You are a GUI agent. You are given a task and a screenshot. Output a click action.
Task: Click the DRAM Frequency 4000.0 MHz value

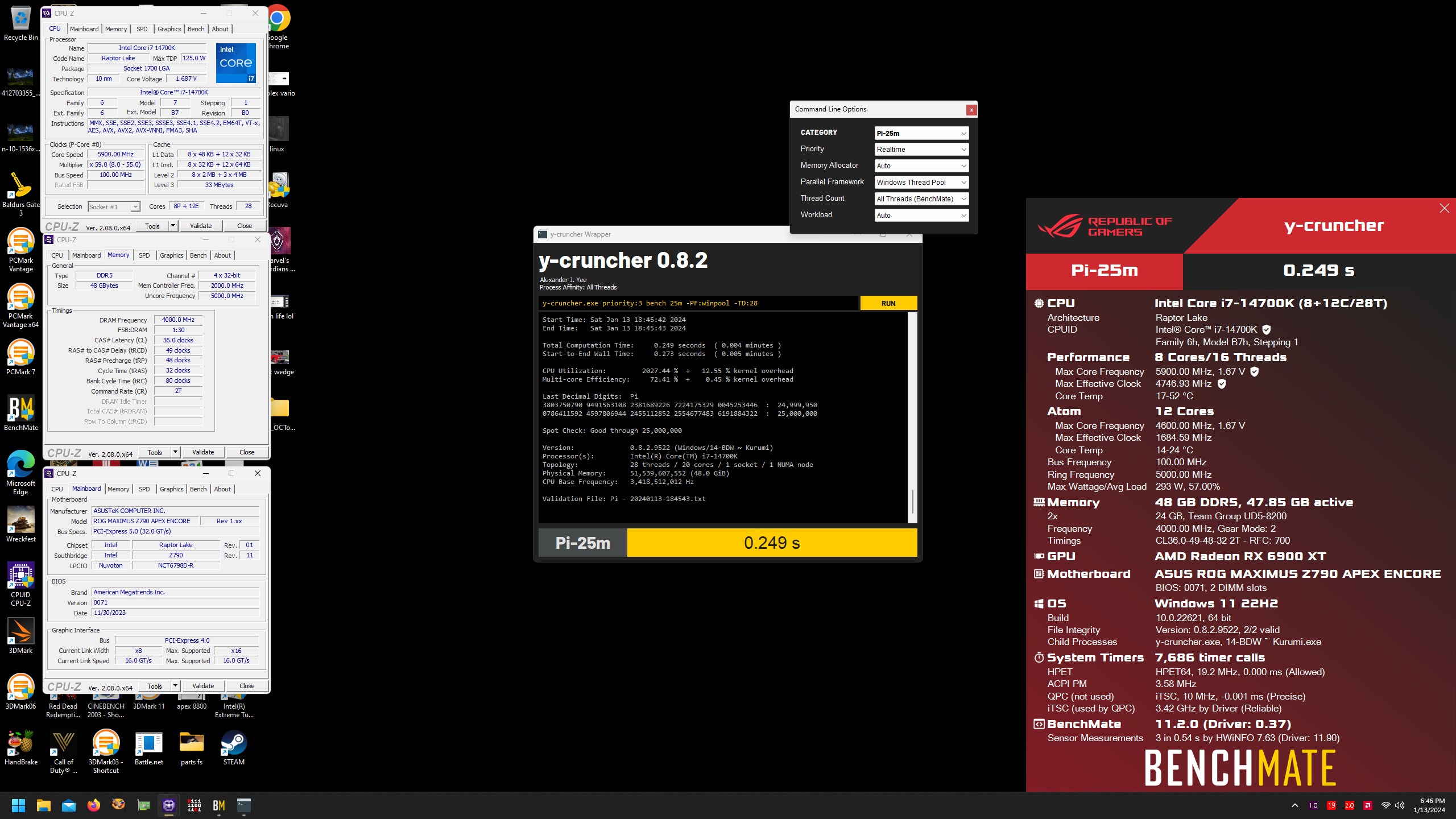(178, 320)
